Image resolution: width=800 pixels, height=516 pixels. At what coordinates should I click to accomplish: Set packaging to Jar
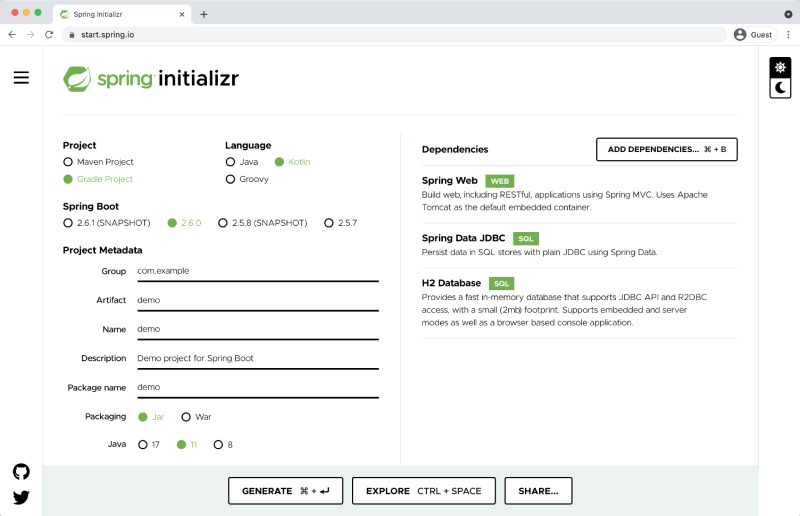click(x=151, y=417)
